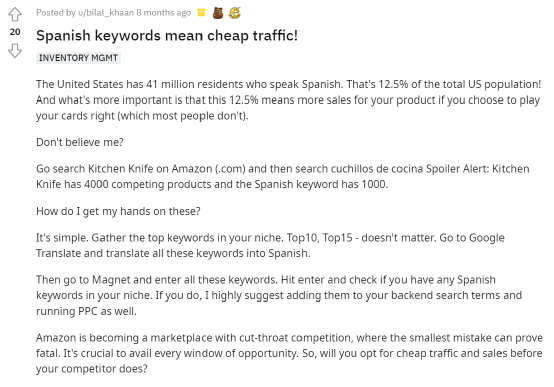Screen dimensions: 554x387
Task: Downvote the Spanish keywords post
Action: point(15,51)
